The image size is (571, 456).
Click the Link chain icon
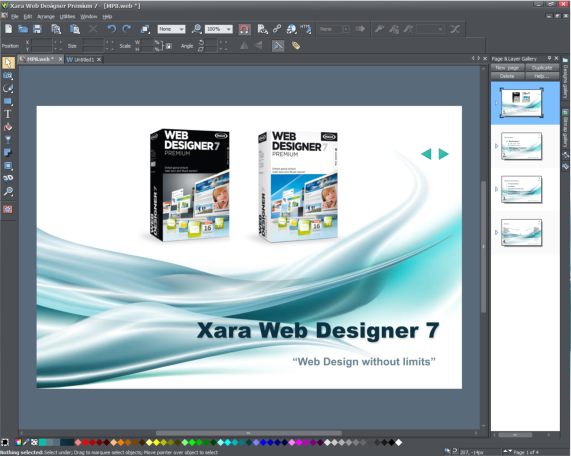[x=277, y=29]
